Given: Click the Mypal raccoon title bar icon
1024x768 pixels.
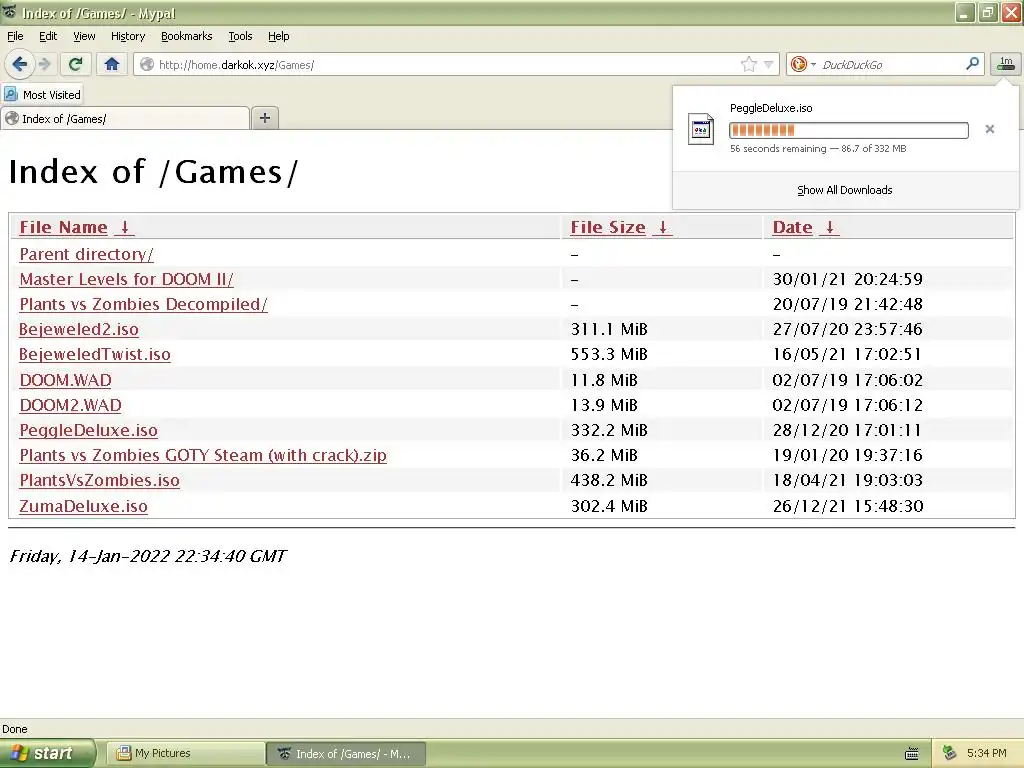Looking at the screenshot, I should (9, 12).
